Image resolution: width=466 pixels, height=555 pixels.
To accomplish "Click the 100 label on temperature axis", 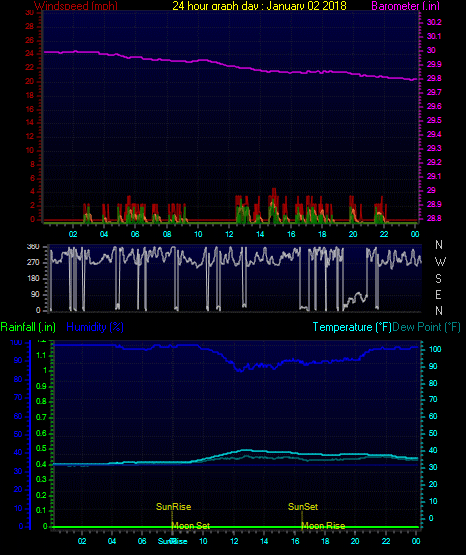I will pos(435,349).
